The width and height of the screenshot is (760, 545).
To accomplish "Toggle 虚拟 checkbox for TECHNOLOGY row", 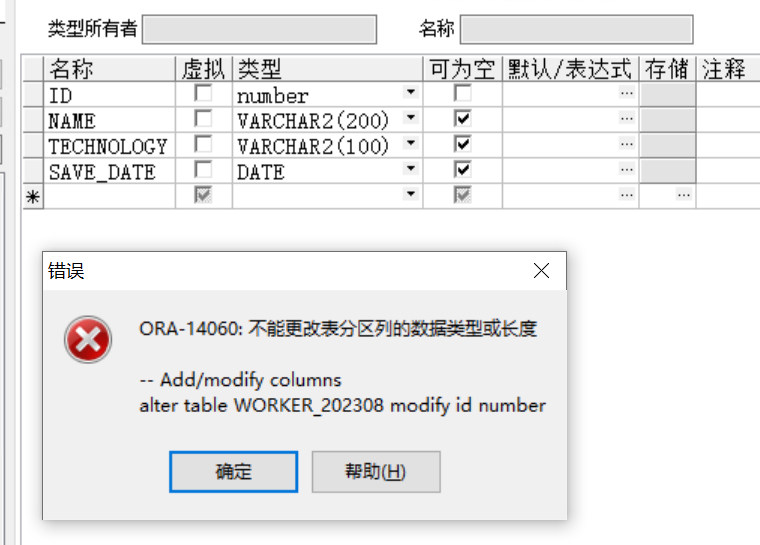I will [x=203, y=144].
